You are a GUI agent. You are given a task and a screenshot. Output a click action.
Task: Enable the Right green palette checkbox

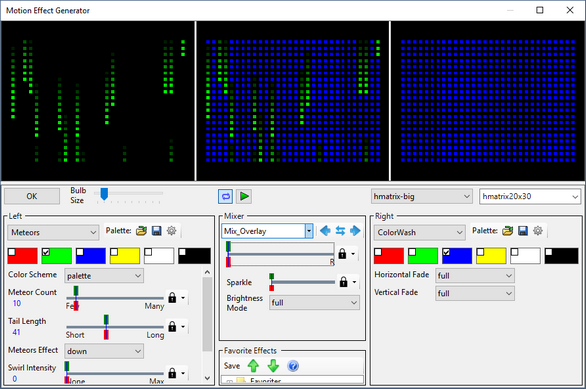pyautogui.click(x=412, y=252)
